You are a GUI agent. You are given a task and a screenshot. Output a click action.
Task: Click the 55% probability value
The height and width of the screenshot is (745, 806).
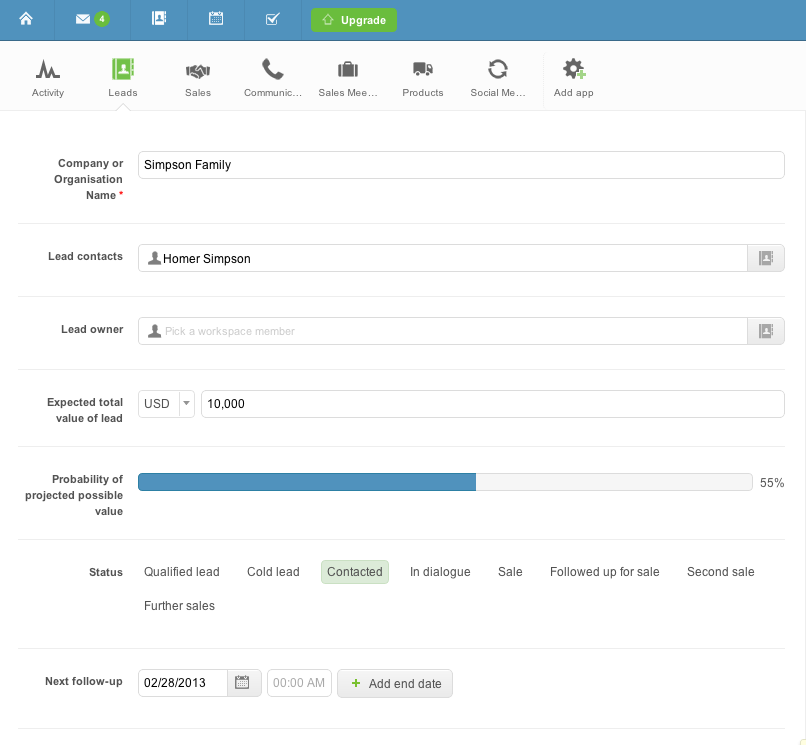pyautogui.click(x=772, y=483)
